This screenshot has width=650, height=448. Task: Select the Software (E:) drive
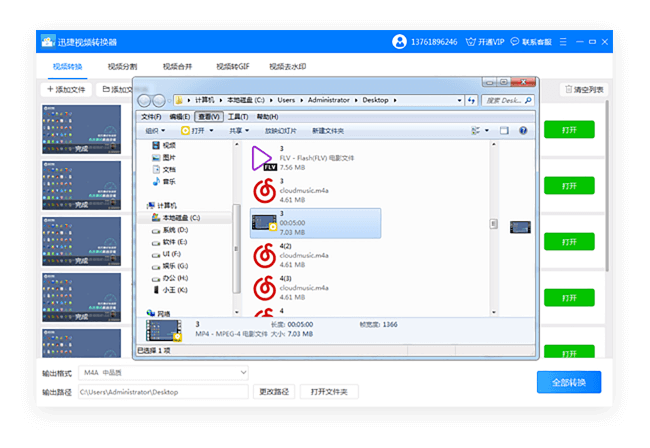pos(170,242)
